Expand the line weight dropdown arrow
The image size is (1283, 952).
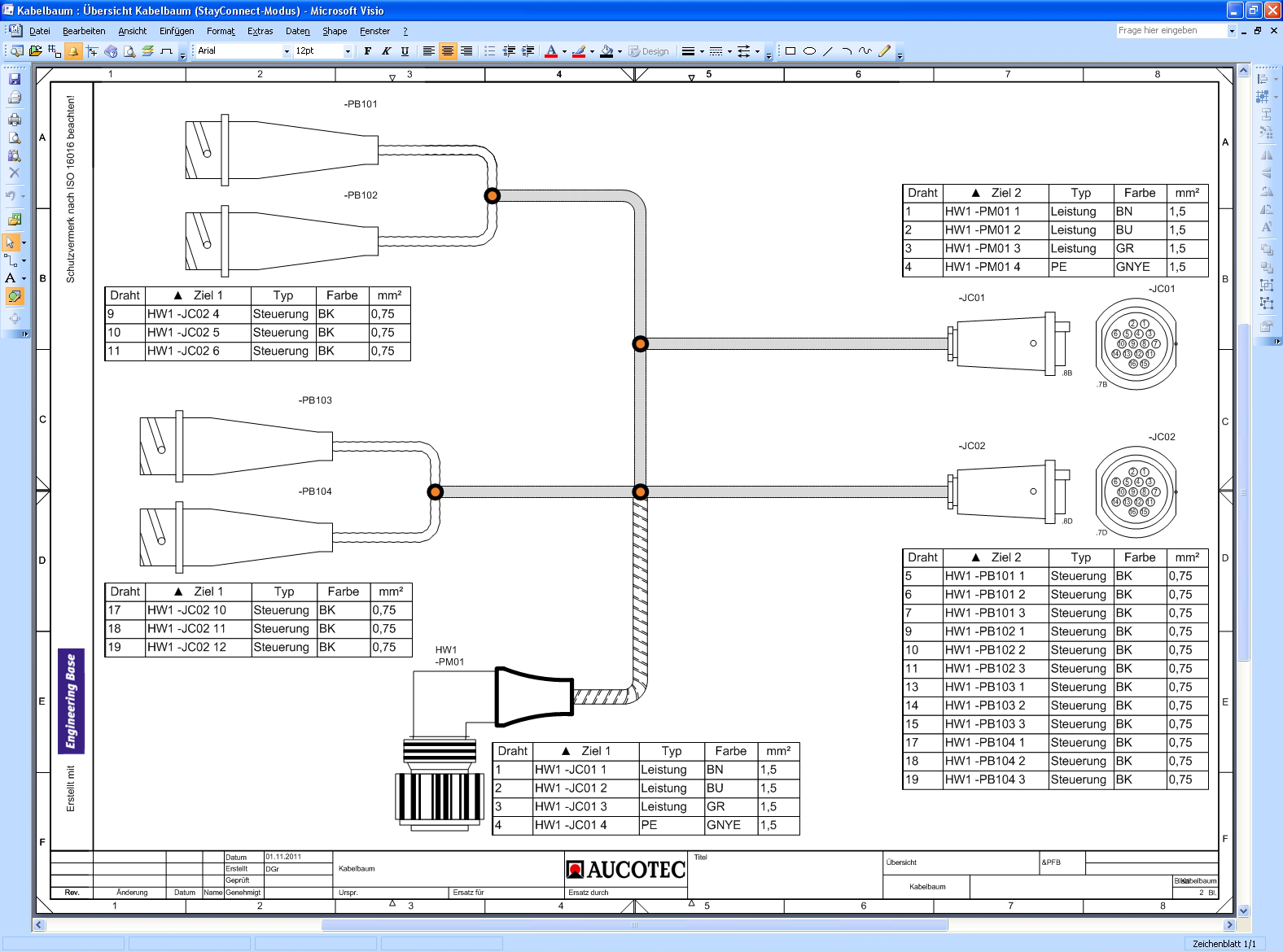pos(702,51)
